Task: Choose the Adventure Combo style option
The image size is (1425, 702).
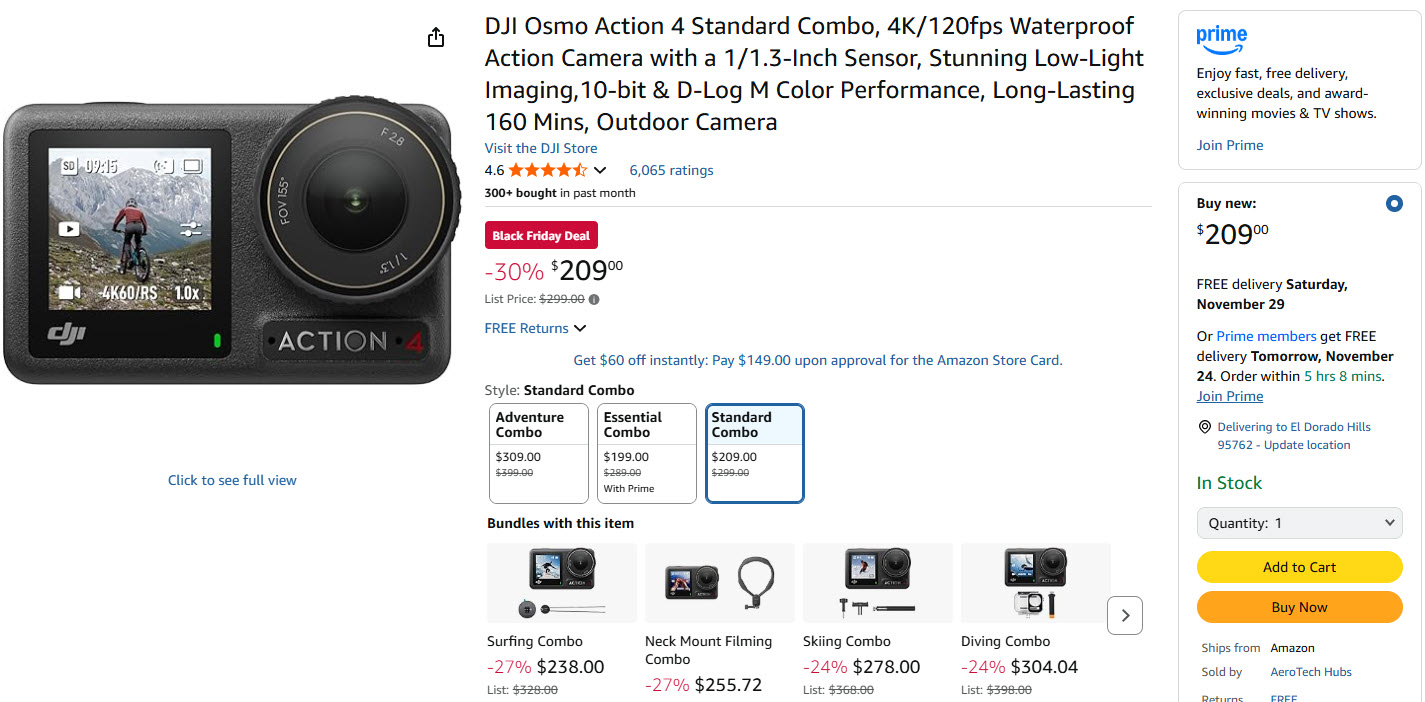Action: (538, 453)
